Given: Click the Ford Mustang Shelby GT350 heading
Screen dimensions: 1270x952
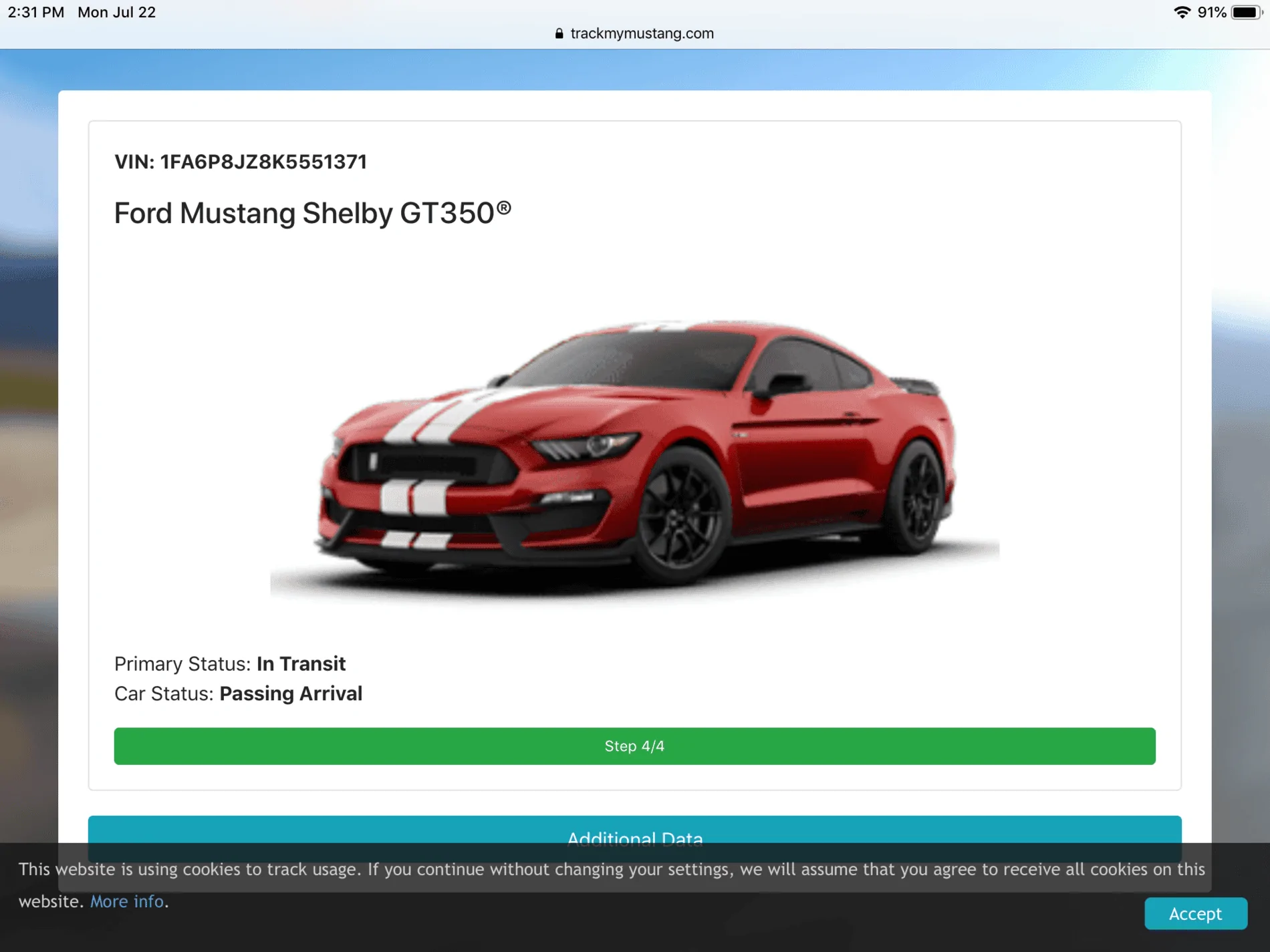Looking at the screenshot, I should pos(313,213).
